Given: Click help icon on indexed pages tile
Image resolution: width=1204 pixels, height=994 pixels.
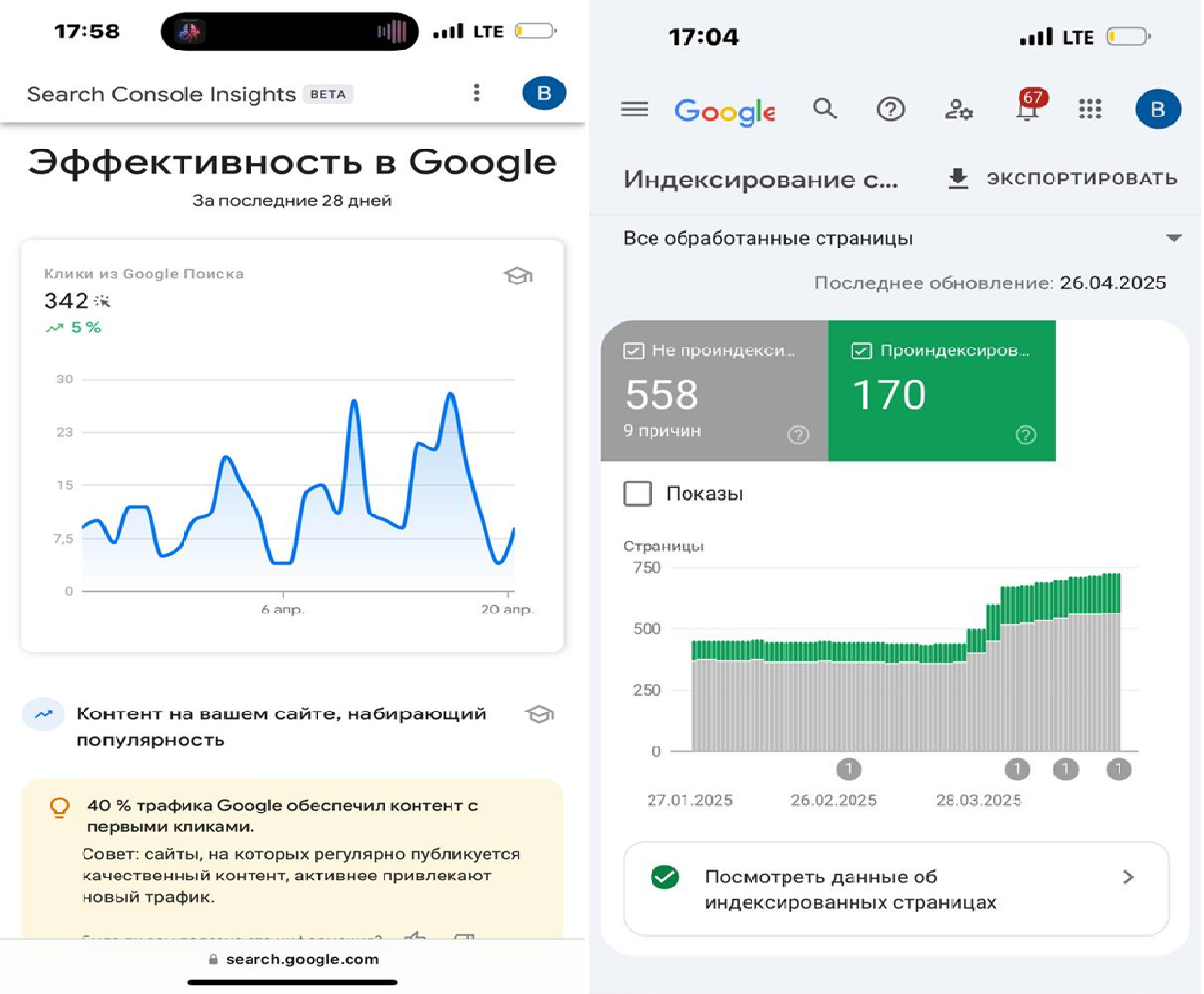Looking at the screenshot, I should coord(1025,435).
